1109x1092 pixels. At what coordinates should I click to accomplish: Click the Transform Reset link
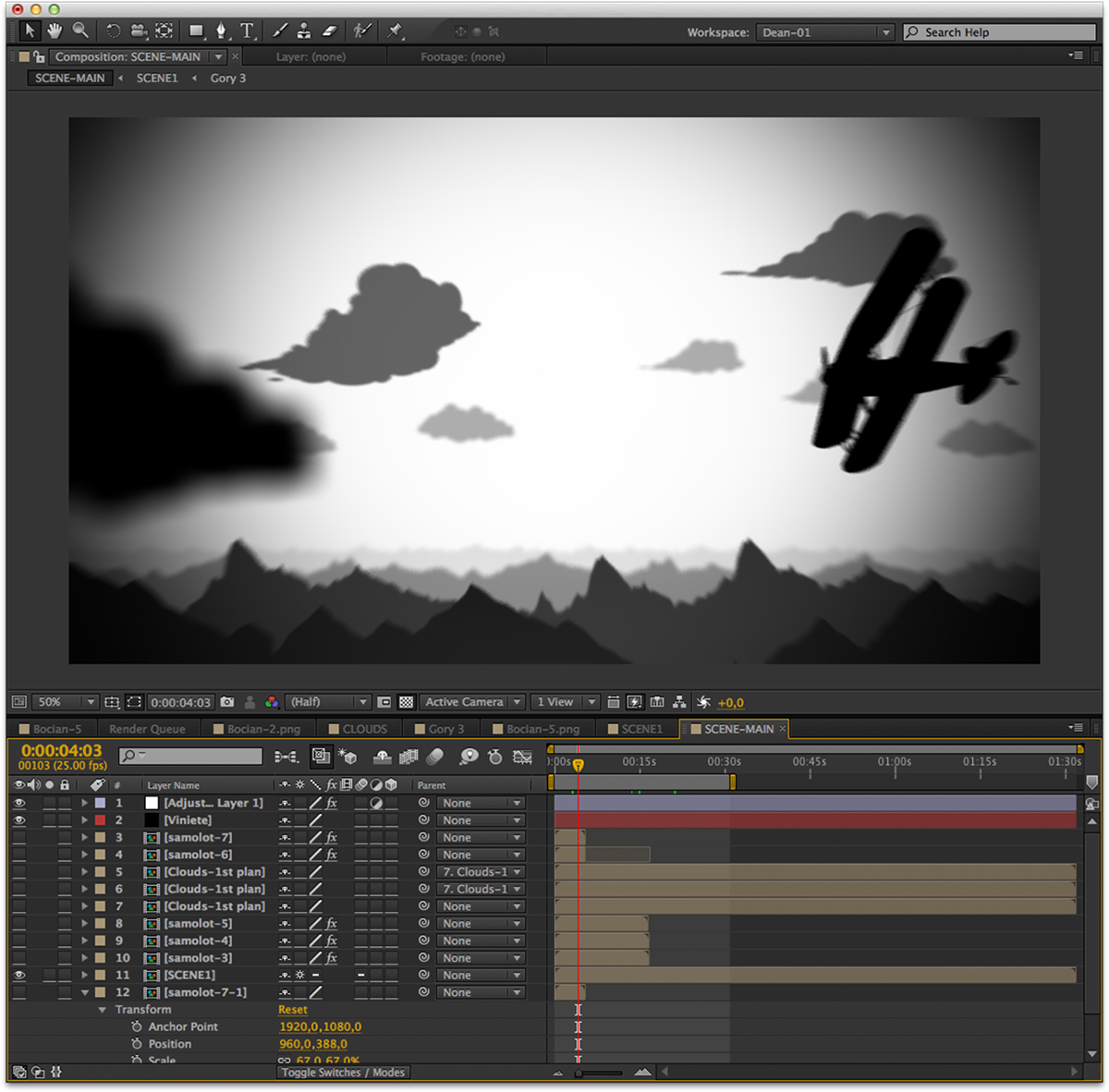pos(293,1010)
